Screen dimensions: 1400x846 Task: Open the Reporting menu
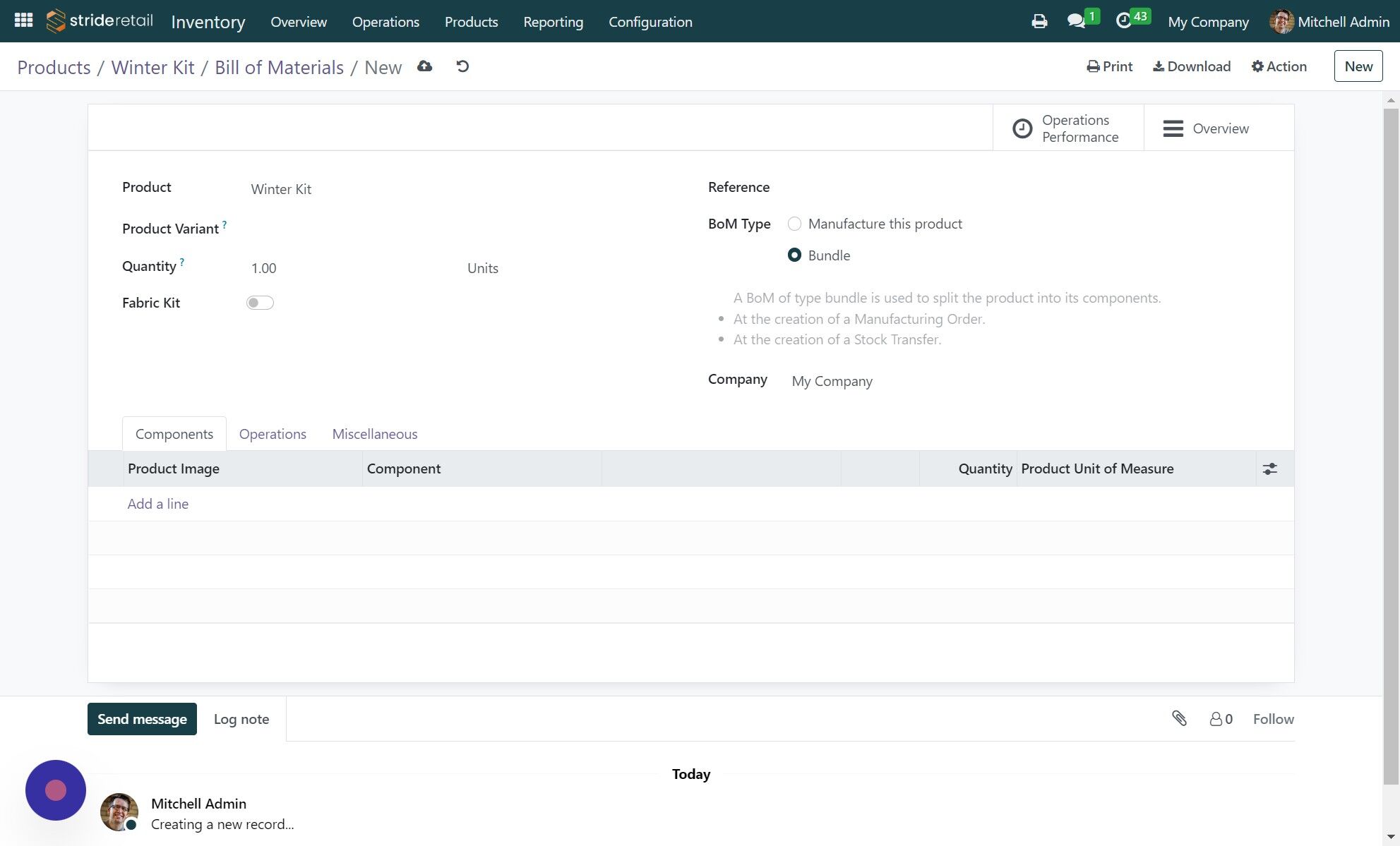554,22
